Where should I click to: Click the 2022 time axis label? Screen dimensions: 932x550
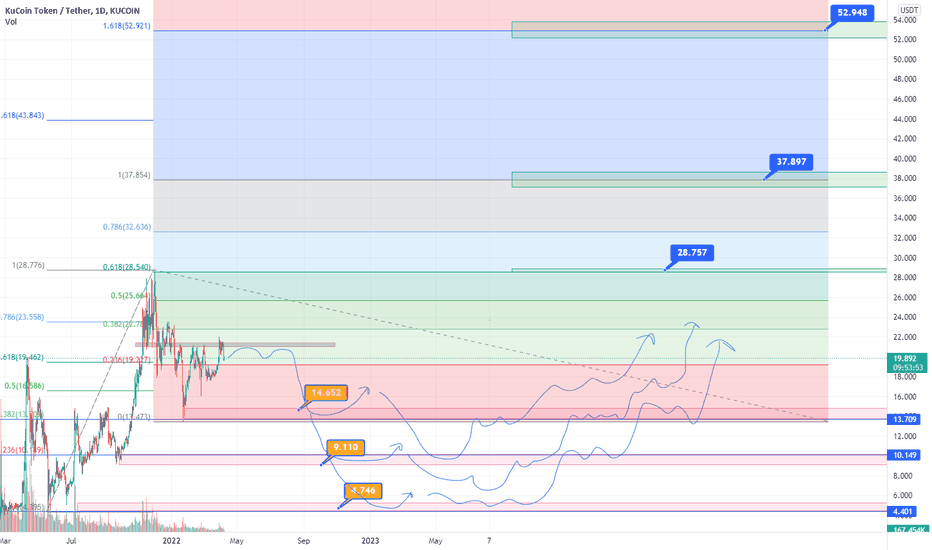point(172,541)
